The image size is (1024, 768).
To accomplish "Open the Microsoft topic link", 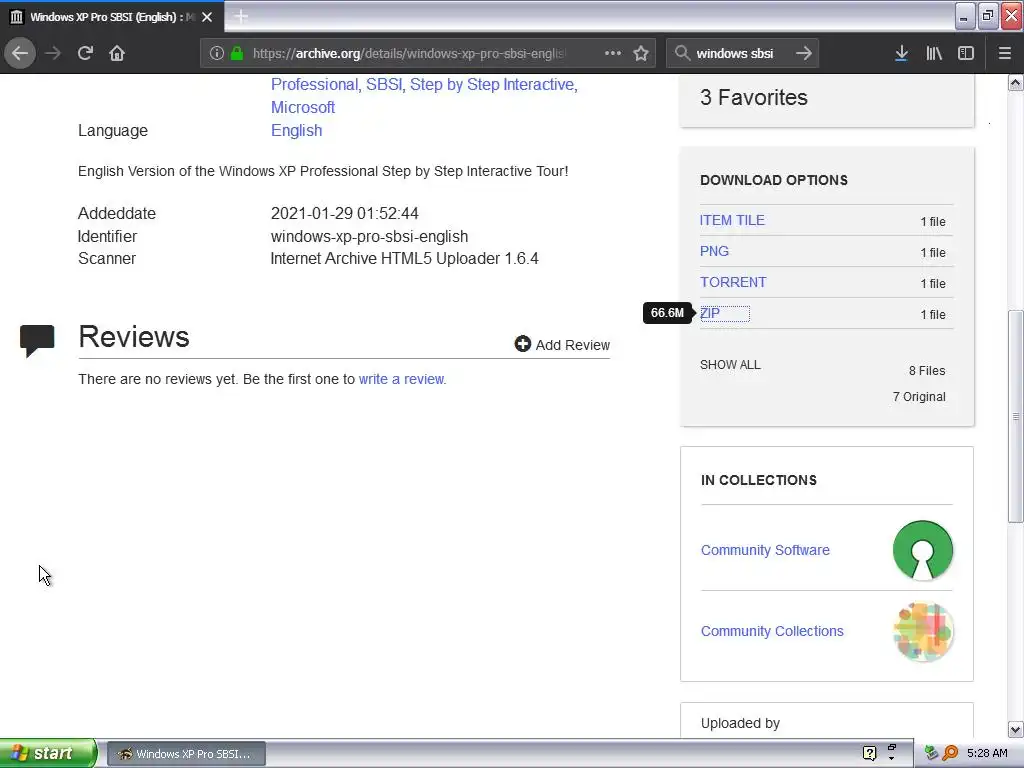I will [303, 107].
